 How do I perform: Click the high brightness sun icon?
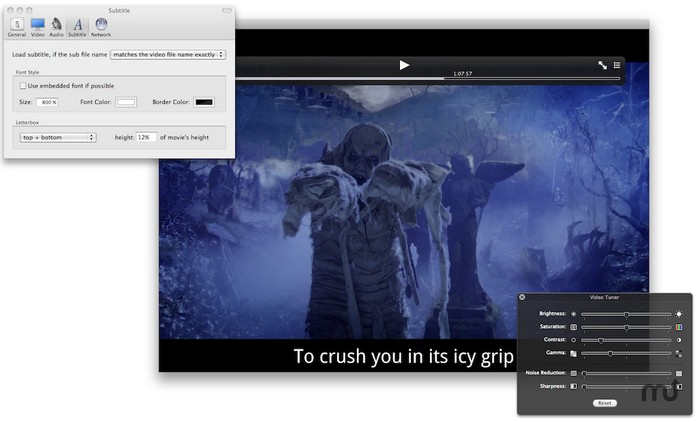coord(679,314)
